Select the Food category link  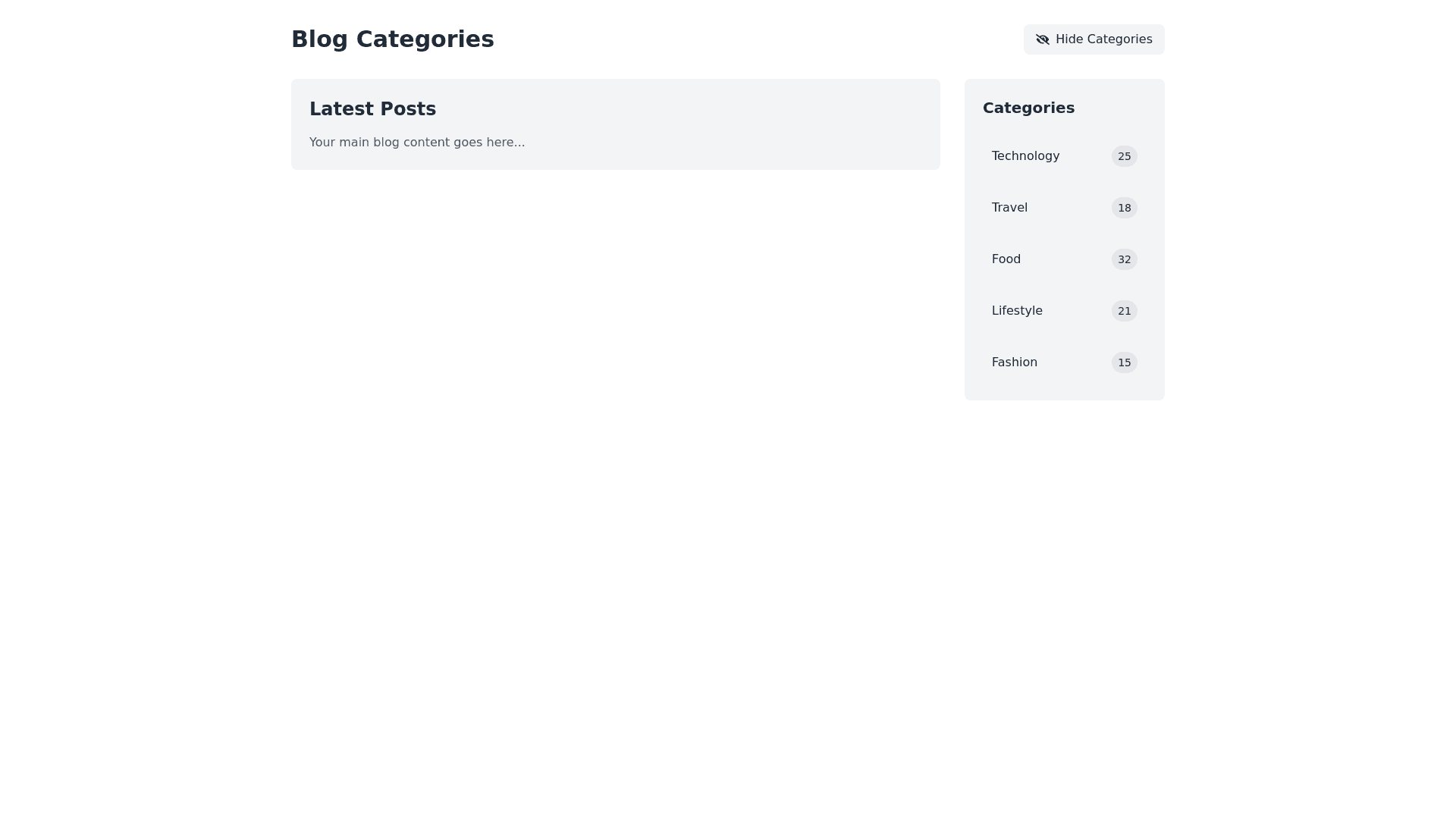click(x=1006, y=259)
